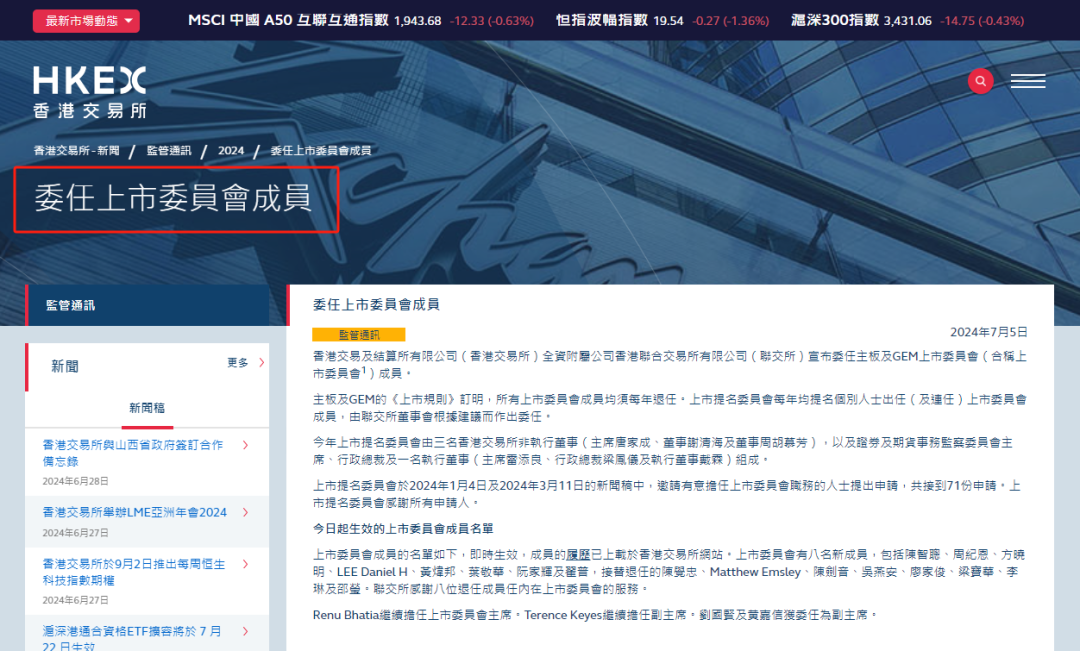This screenshot has height=651, width=1080.
Task: Click the red search icon
Action: (x=980, y=81)
